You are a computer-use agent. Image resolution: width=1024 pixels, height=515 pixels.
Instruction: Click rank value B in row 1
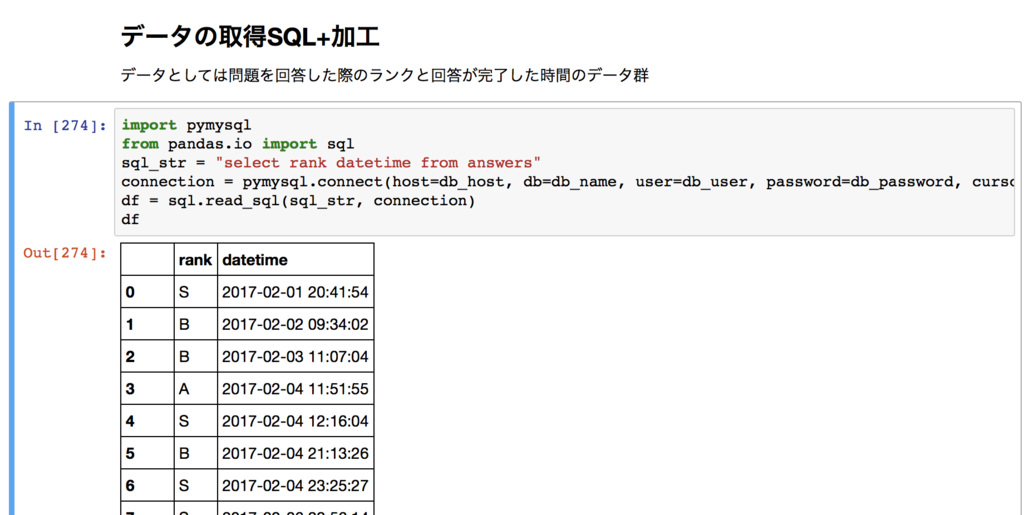pos(195,324)
